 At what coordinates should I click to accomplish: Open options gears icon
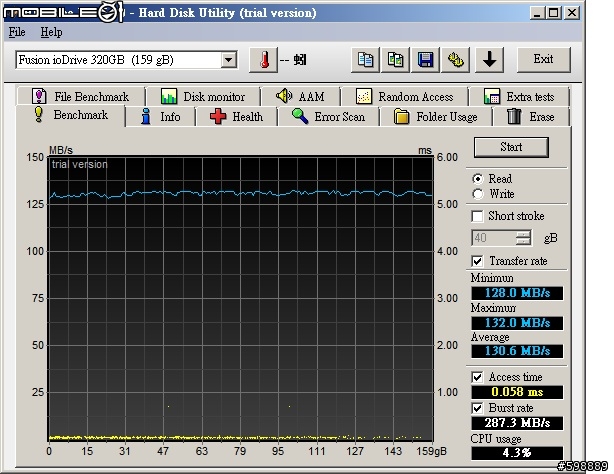tap(455, 60)
